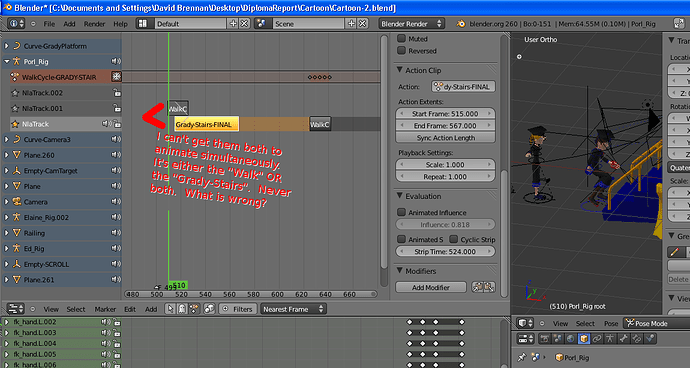Click the Action field dy-Stairs-FINAL
The width and height of the screenshot is (690, 368).
pos(463,87)
